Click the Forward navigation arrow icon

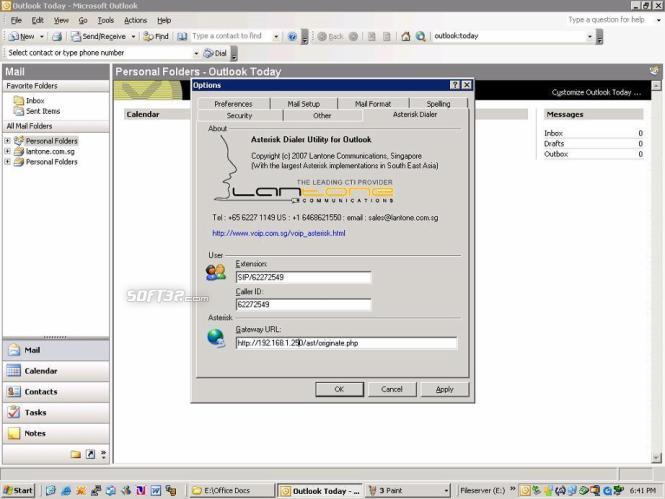click(x=353, y=36)
